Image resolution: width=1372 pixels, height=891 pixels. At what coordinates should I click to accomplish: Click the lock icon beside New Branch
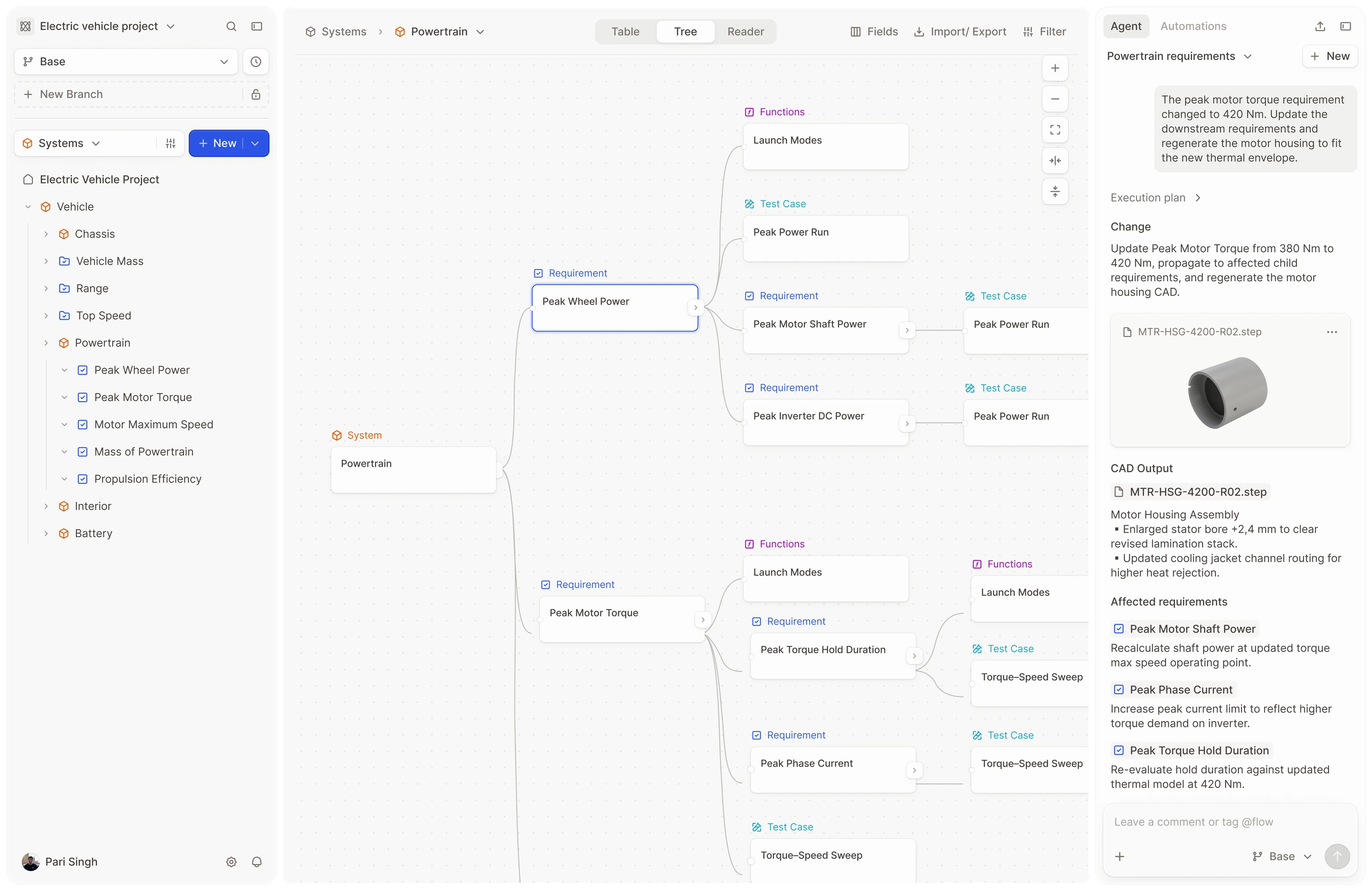(256, 94)
